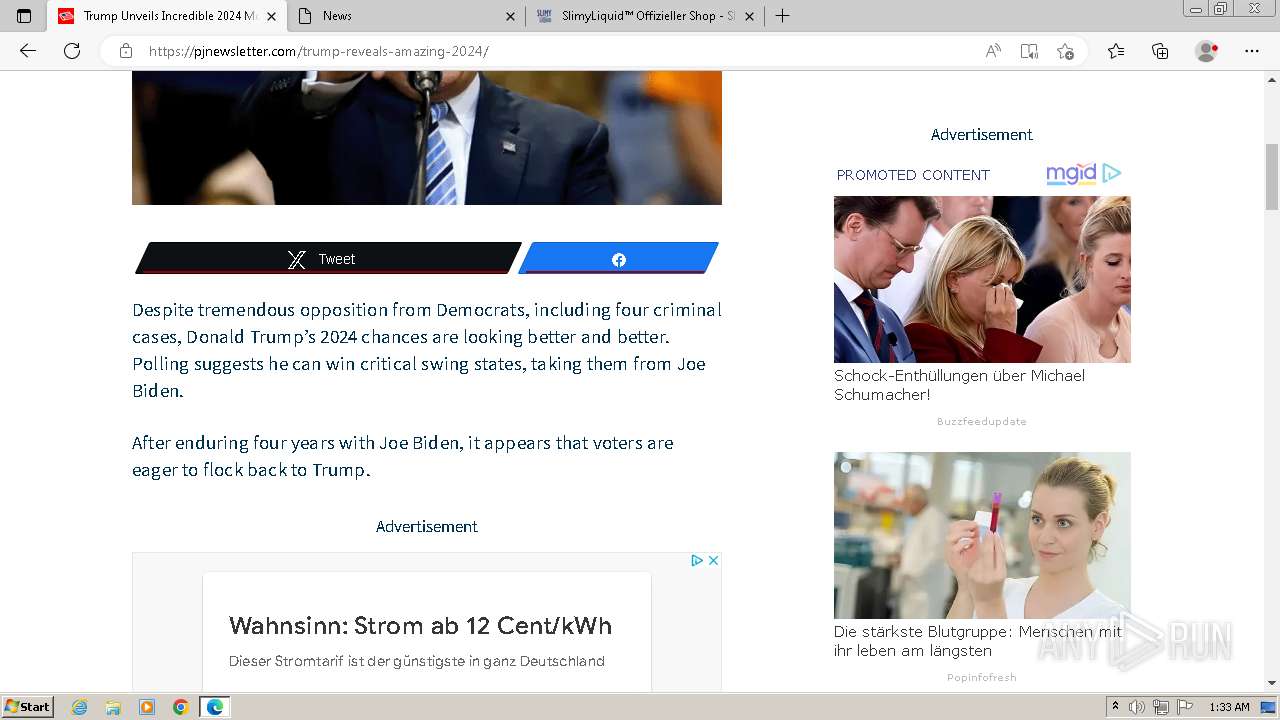Share article on Facebook button

point(618,259)
